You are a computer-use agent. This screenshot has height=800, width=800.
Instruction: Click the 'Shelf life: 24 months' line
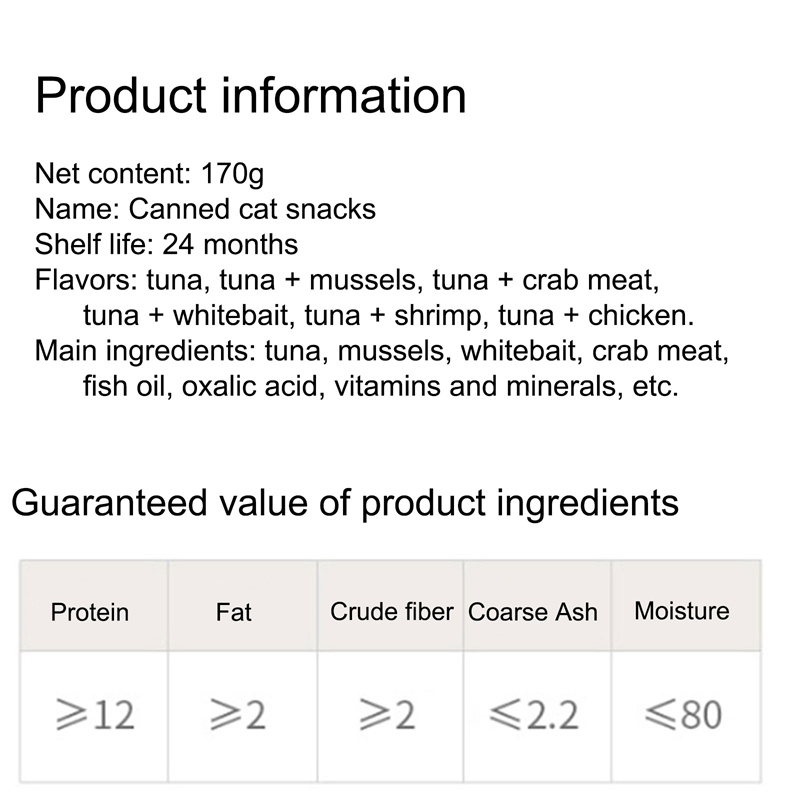pos(166,244)
